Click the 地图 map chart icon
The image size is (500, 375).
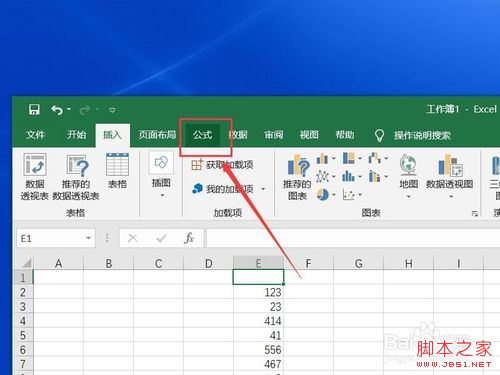tap(409, 177)
